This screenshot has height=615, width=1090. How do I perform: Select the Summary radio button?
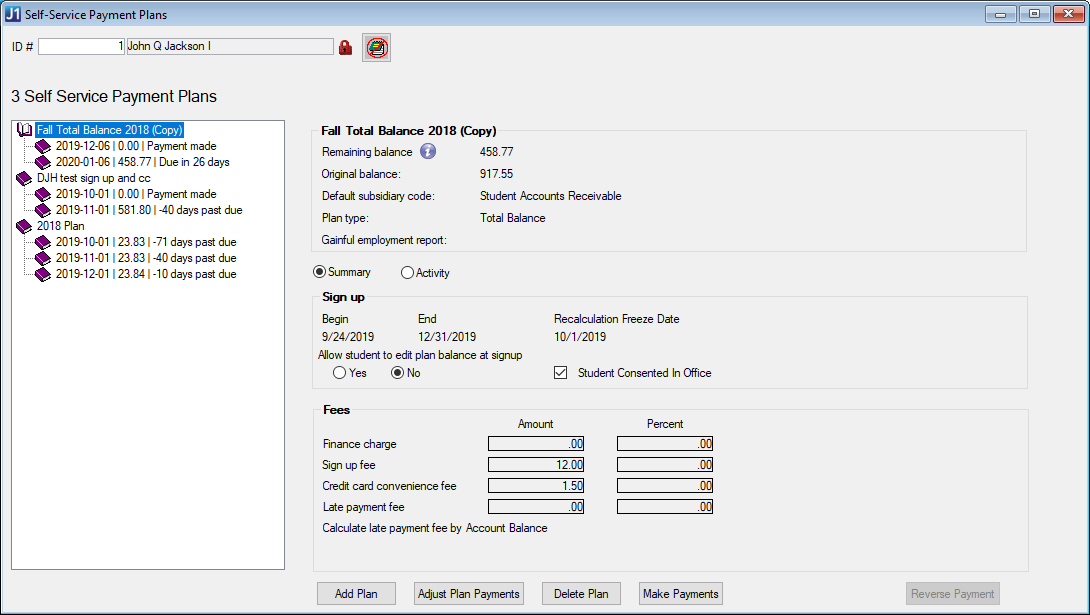tap(320, 272)
